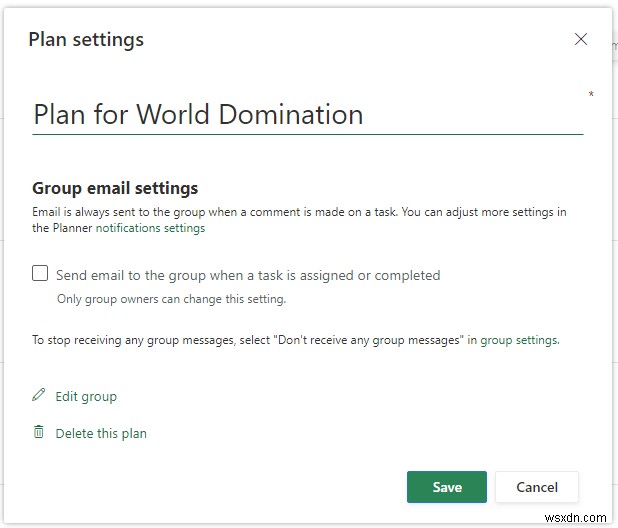Screen dimensions: 618x528
Task: Save the plan settings
Action: pos(447,487)
